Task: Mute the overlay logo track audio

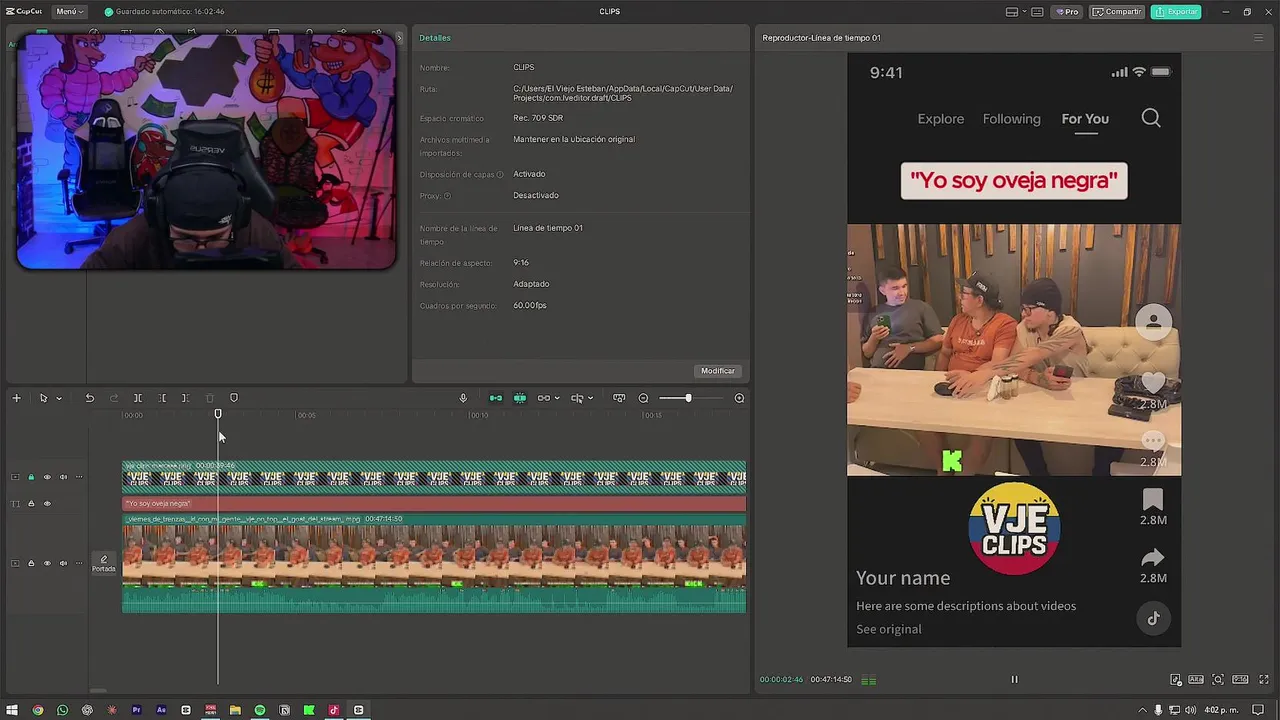Action: pyautogui.click(x=63, y=477)
